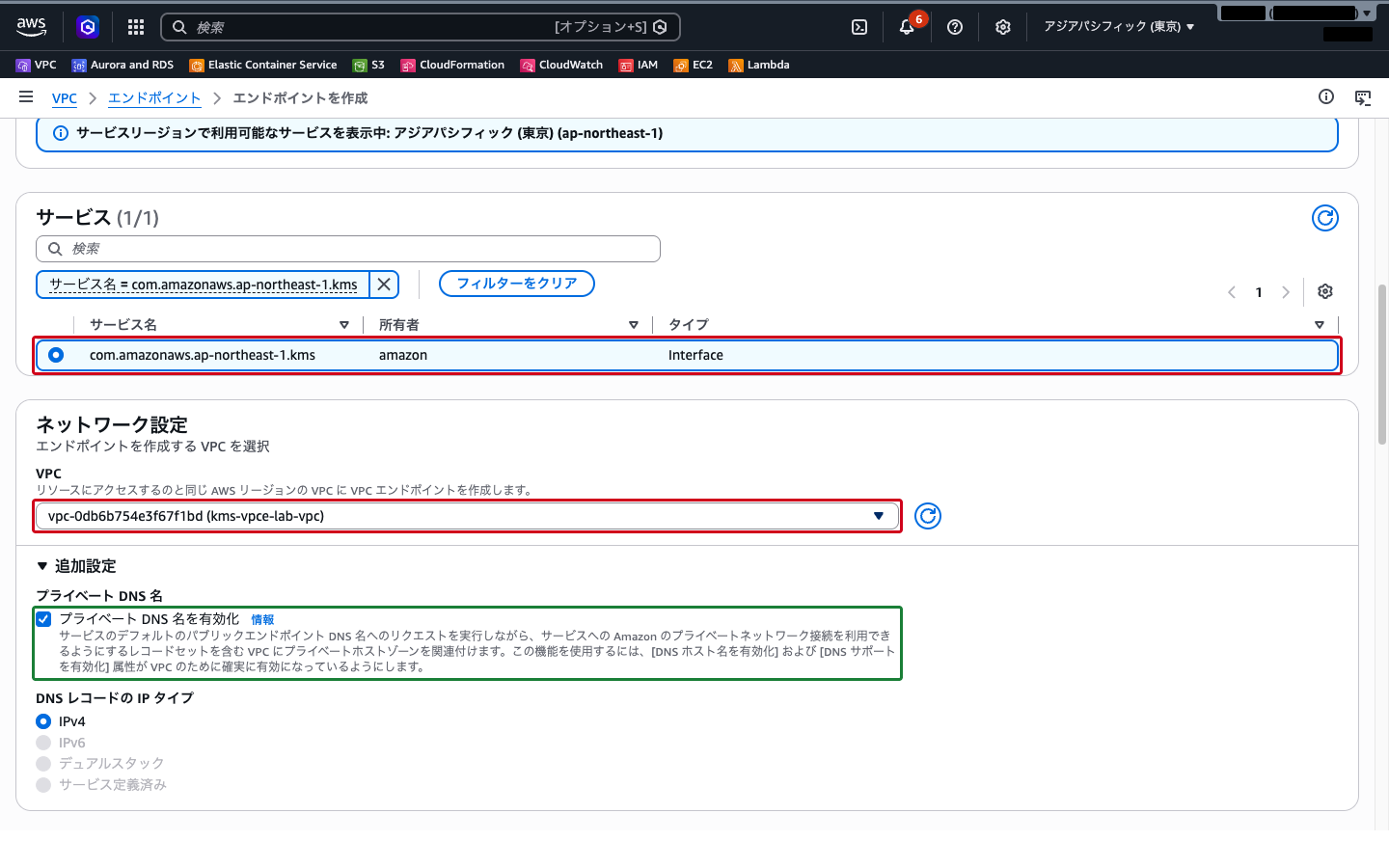Open the CloudFormation favorites shortcut
This screenshot has width=1389, height=868.
452,65
